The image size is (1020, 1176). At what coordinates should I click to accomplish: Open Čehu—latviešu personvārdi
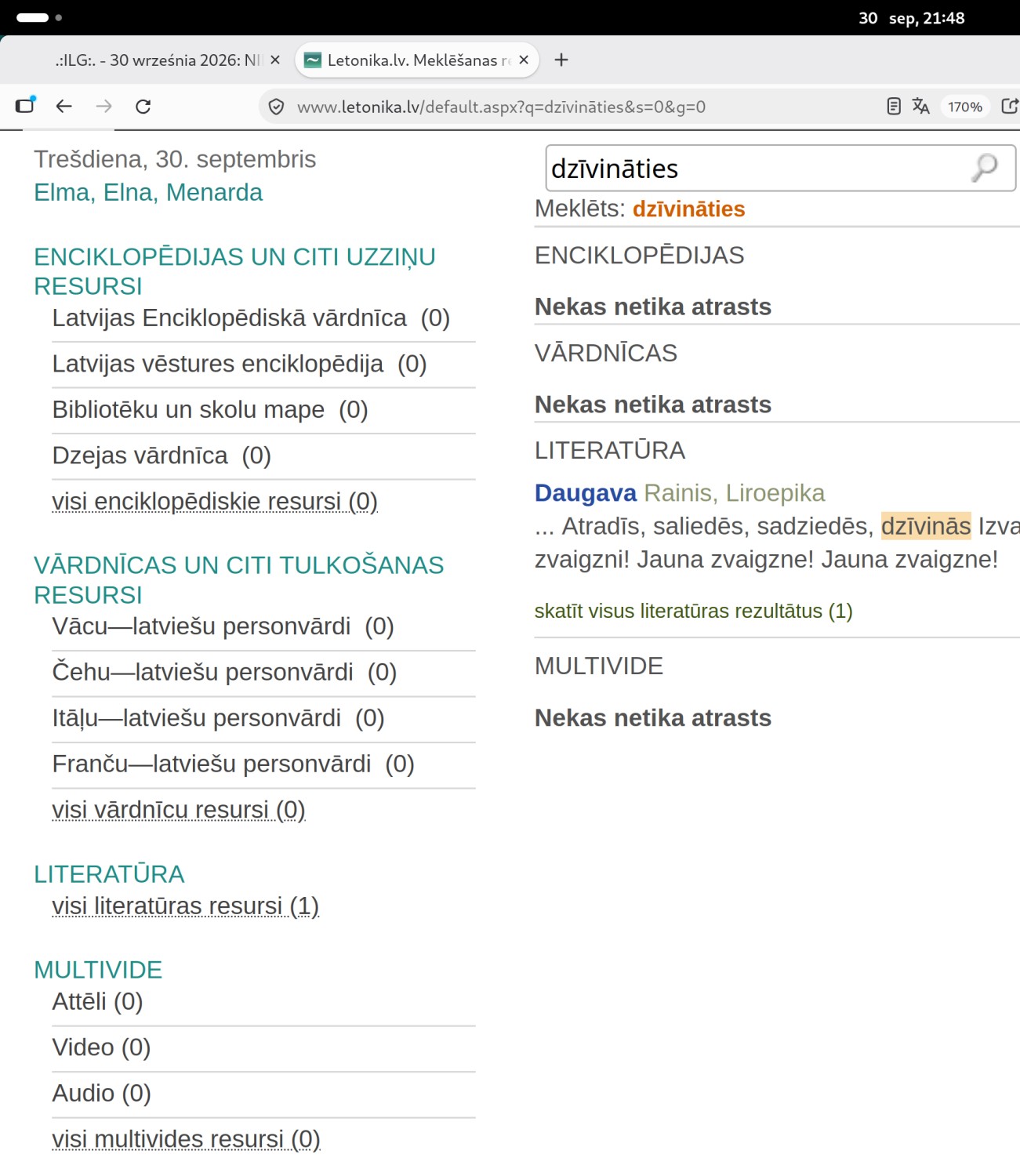(x=224, y=672)
